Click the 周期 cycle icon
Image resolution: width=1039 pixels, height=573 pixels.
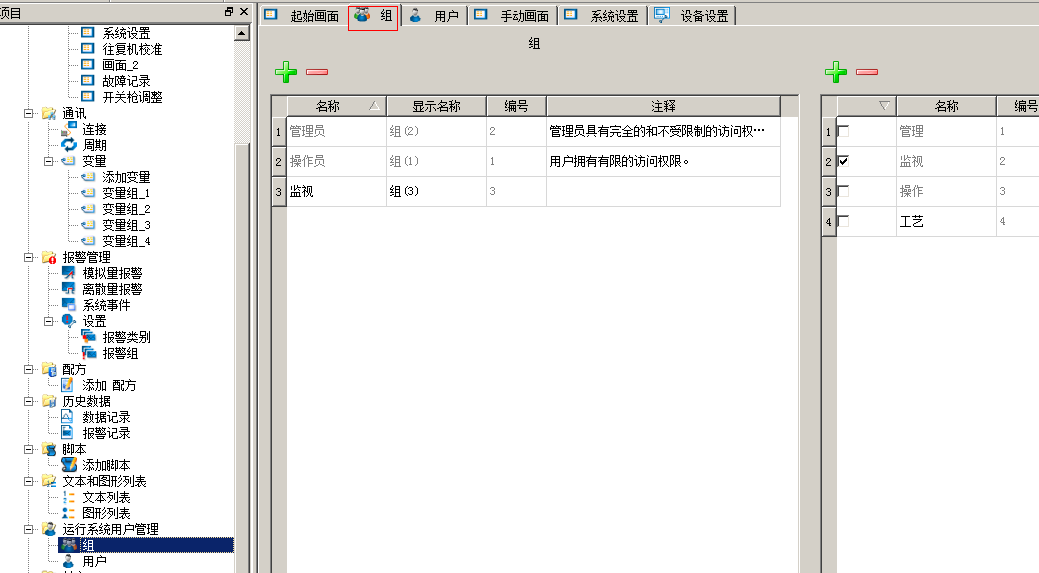click(x=69, y=144)
